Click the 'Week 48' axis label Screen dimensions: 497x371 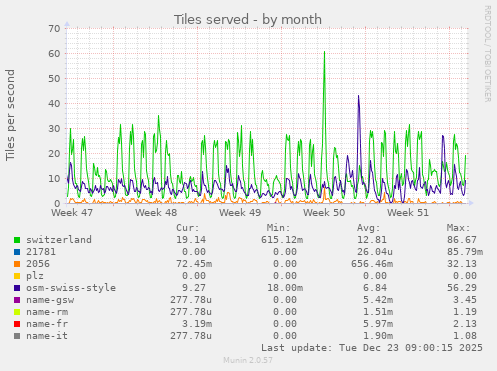(x=156, y=213)
